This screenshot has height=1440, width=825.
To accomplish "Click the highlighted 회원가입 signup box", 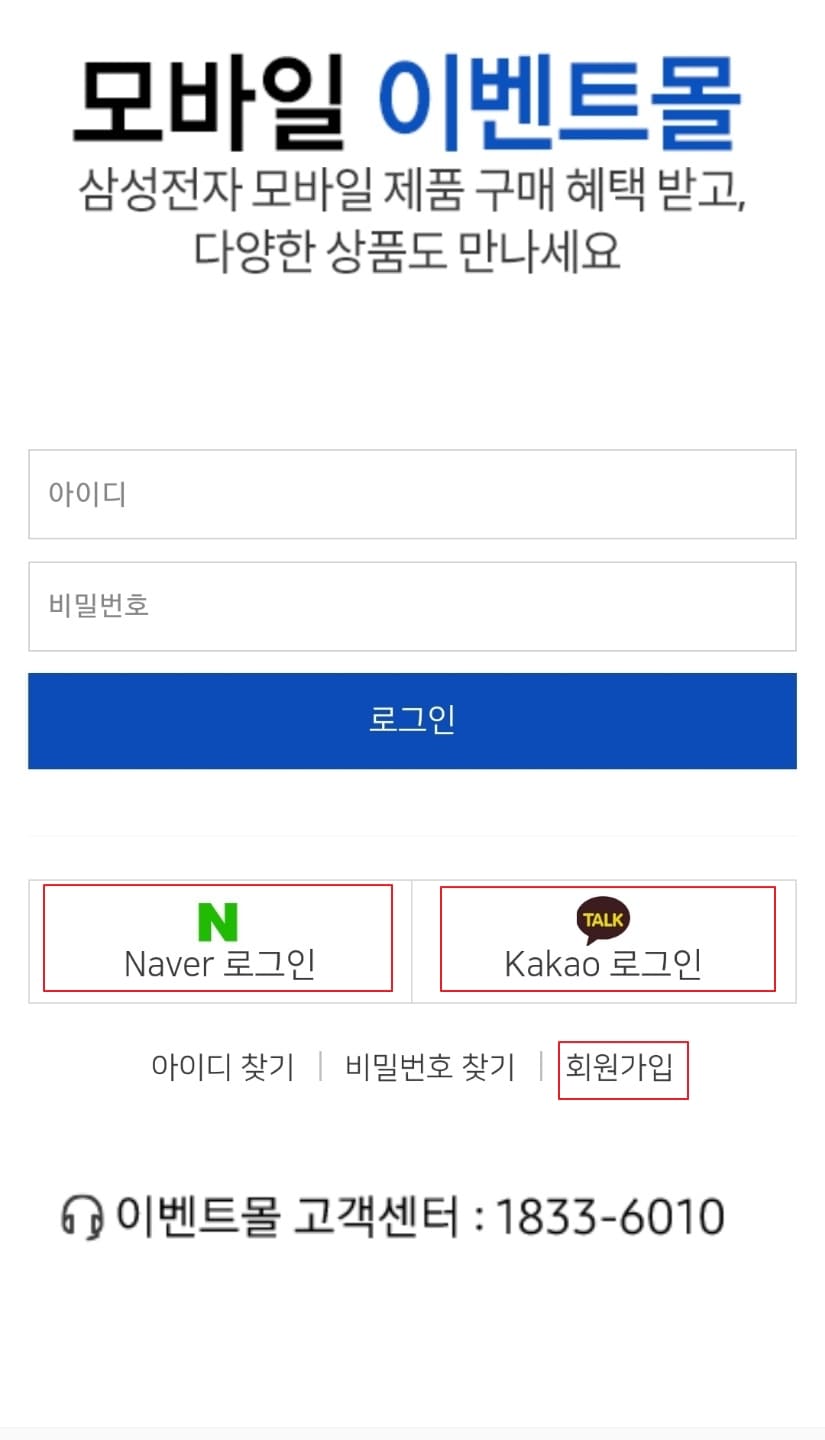I will click(623, 1068).
